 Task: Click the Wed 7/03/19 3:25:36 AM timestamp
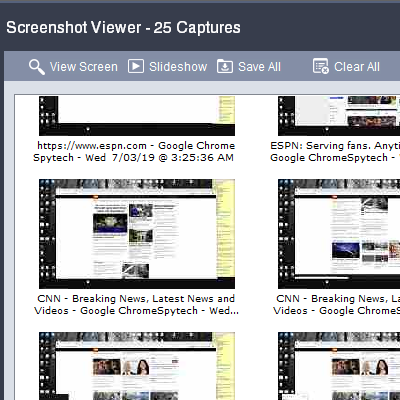(159, 157)
